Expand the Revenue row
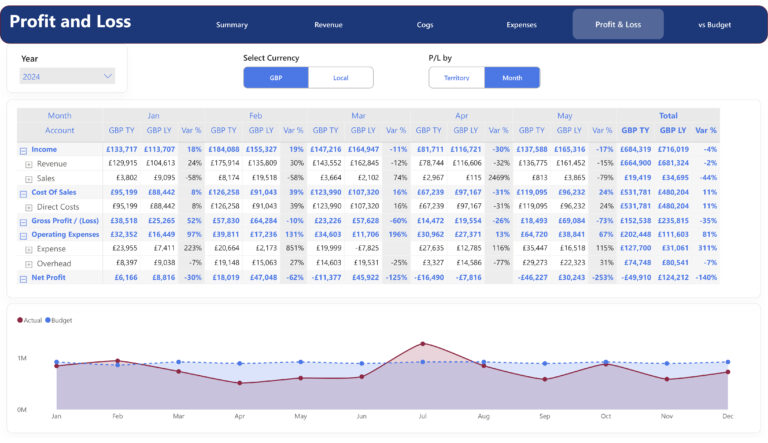This screenshot has height=443, width=768. [x=27, y=164]
